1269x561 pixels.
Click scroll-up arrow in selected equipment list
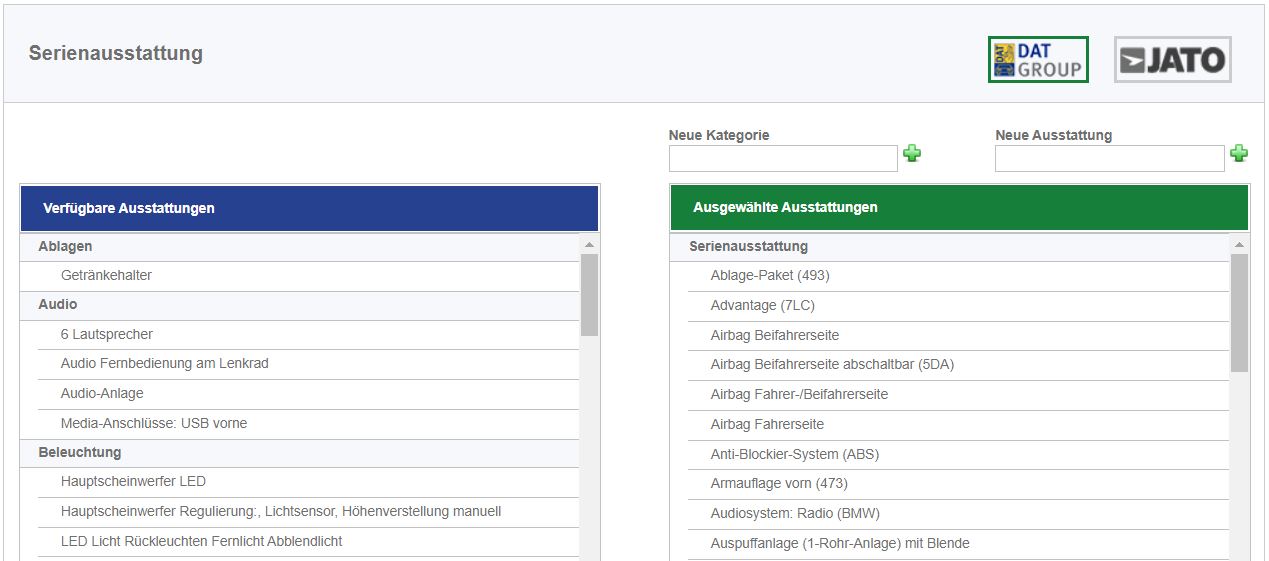point(1240,244)
